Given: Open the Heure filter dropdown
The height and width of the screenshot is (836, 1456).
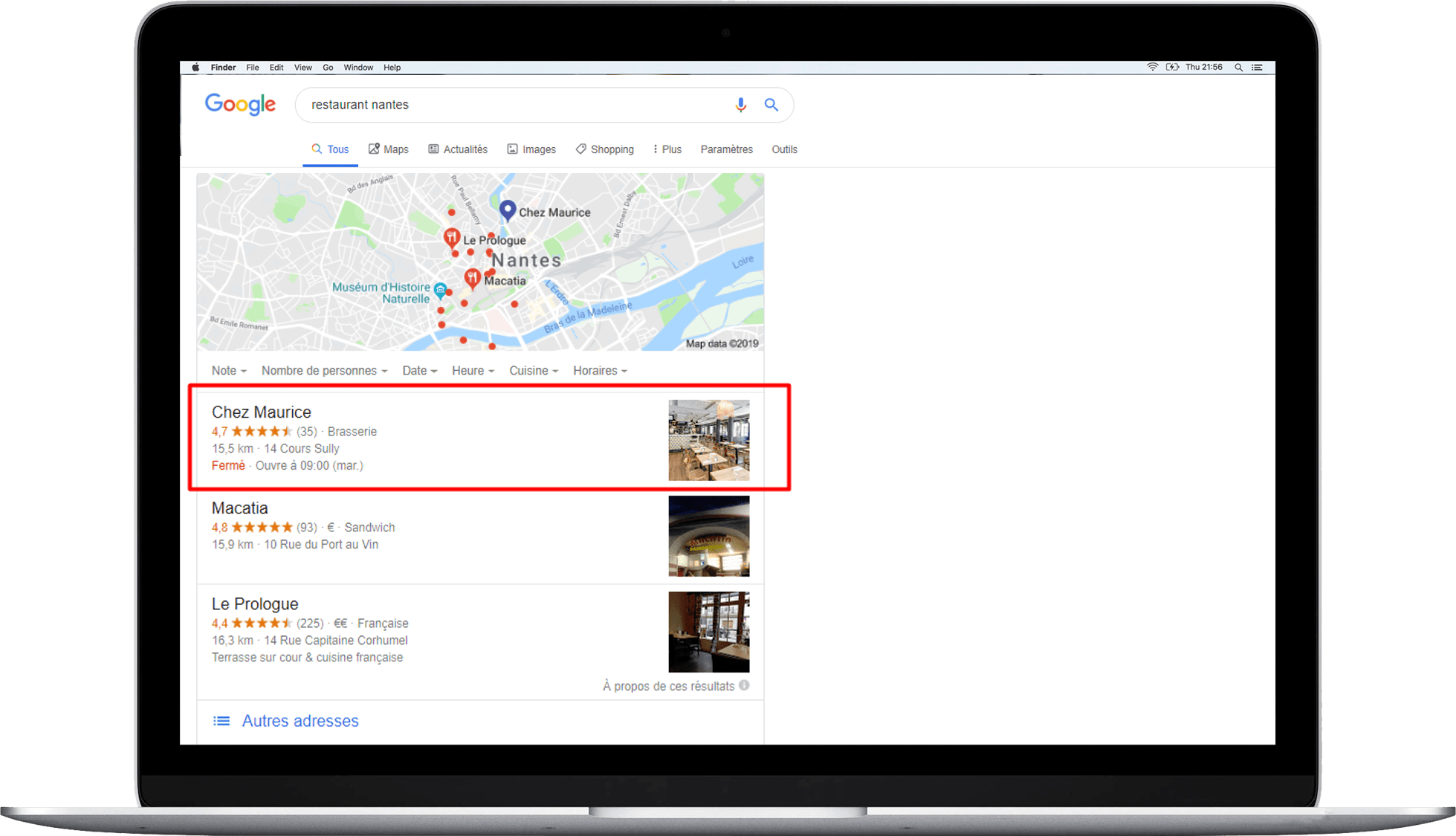Looking at the screenshot, I should pyautogui.click(x=473, y=371).
